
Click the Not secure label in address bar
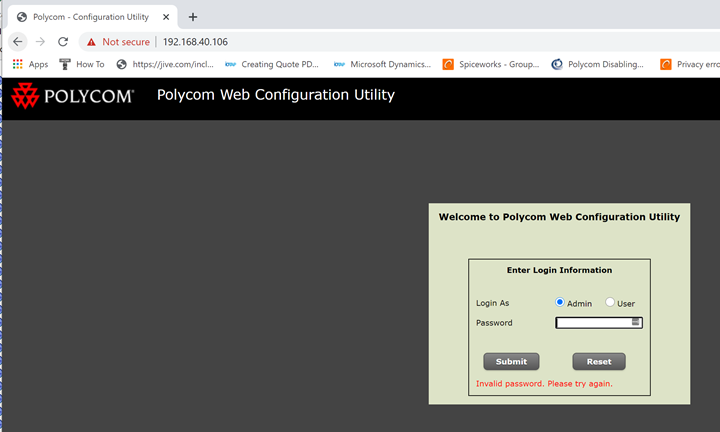[126, 42]
